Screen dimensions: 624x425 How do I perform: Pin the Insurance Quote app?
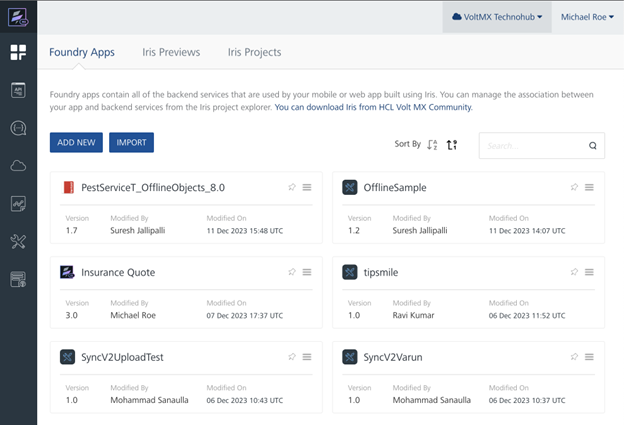point(292,272)
